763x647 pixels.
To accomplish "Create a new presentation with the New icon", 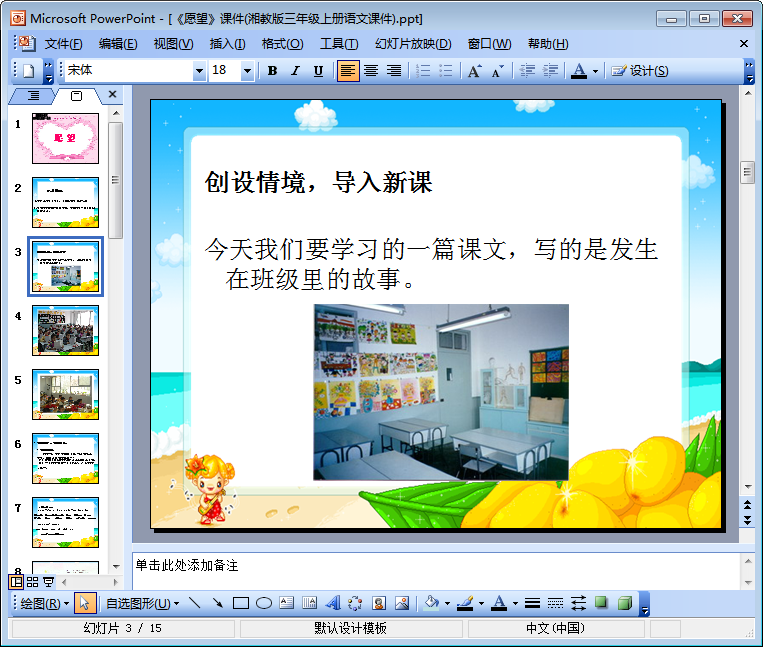I will [29, 71].
